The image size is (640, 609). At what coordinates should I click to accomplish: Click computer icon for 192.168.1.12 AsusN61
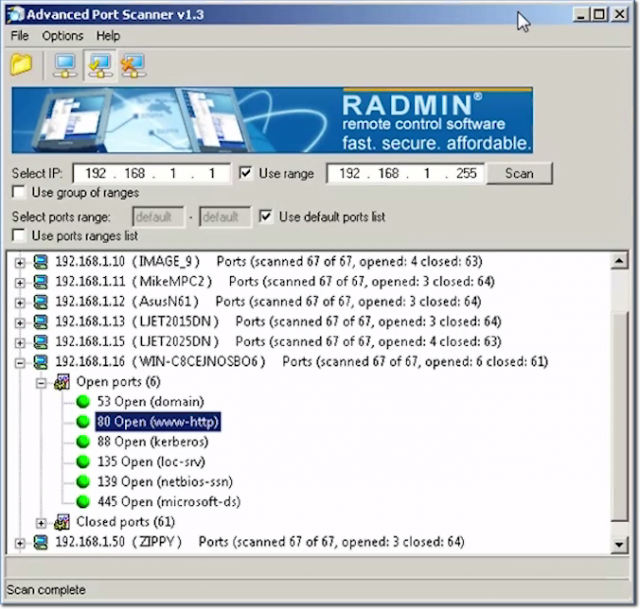[x=40, y=302]
